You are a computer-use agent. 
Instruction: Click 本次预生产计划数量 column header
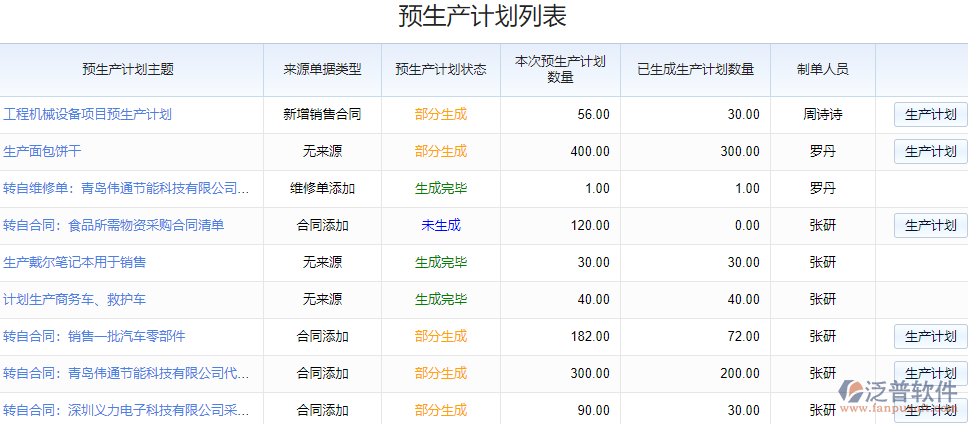point(561,69)
